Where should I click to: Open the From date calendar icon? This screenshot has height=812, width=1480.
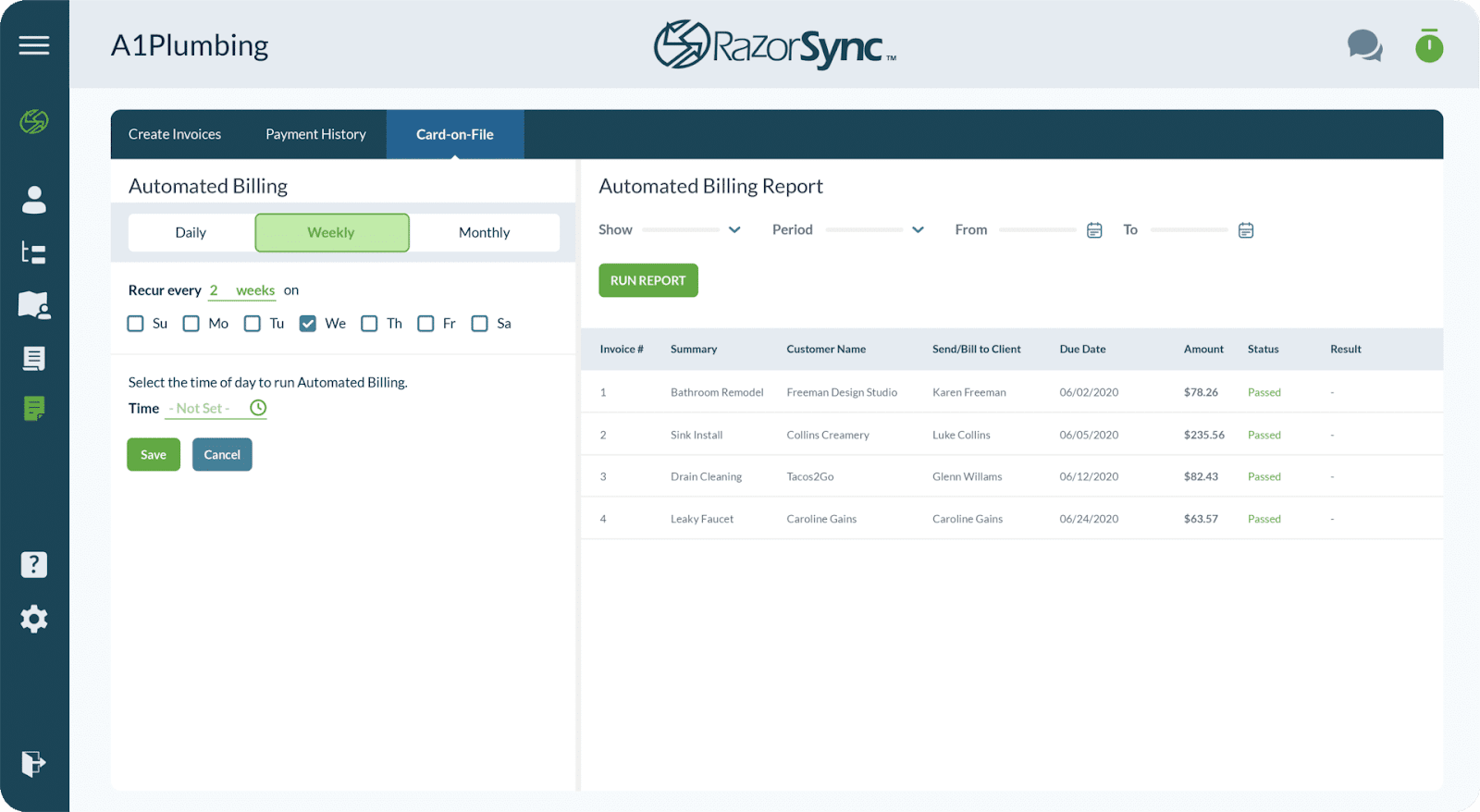(1094, 230)
